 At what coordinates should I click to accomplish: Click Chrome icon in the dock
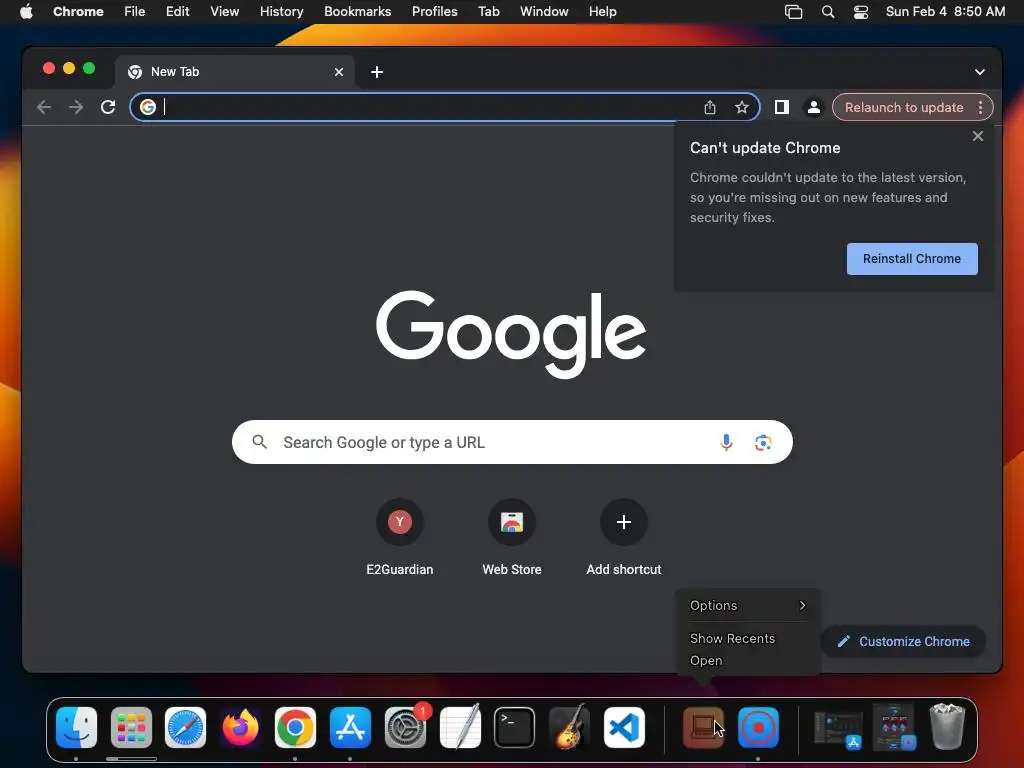295,727
